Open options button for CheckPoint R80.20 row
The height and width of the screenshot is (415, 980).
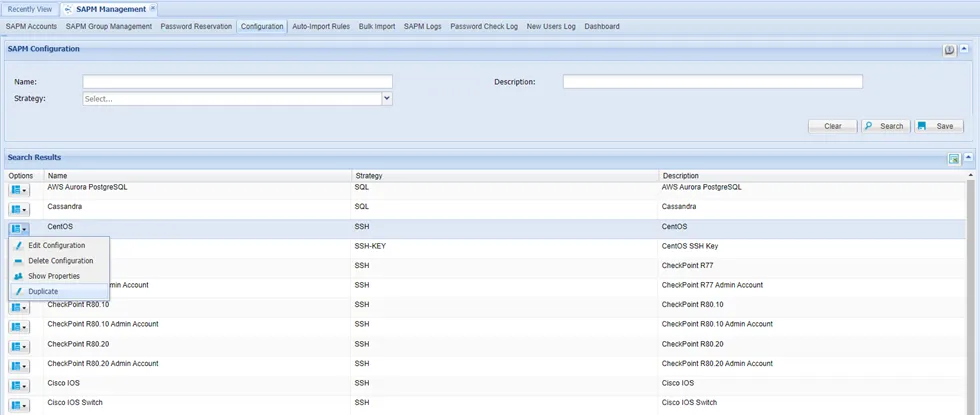20,347
